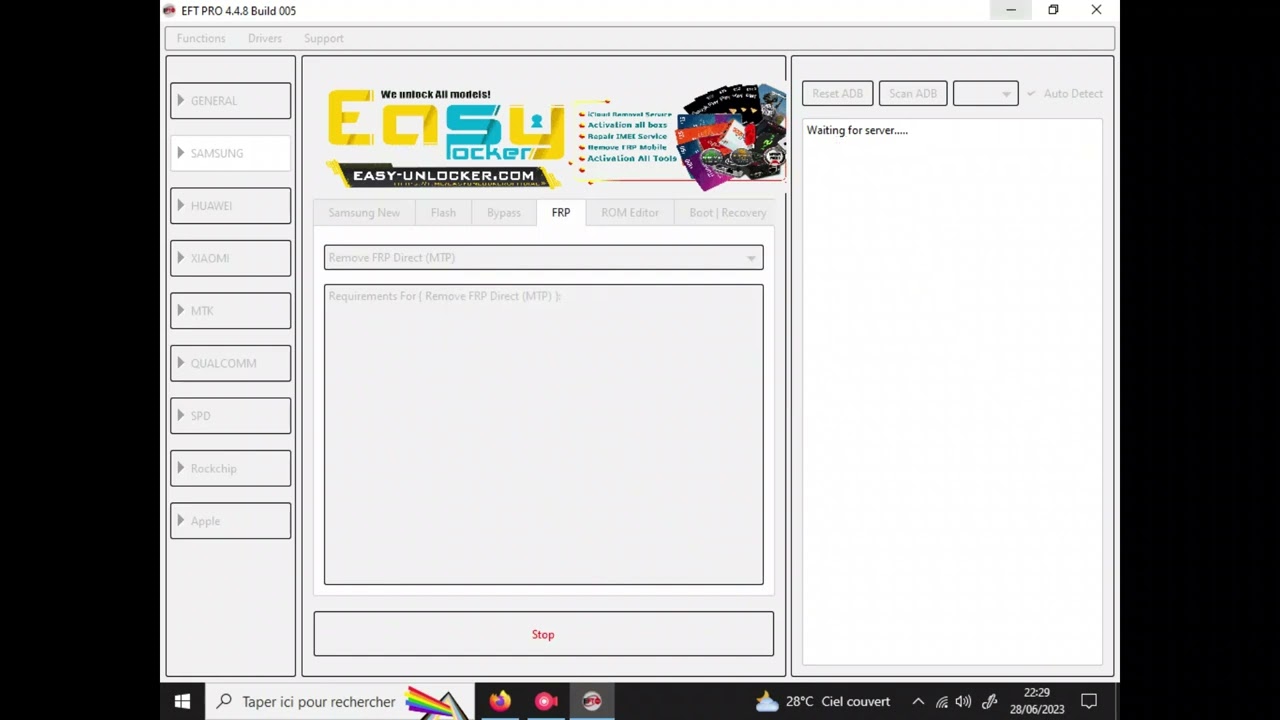The image size is (1280, 720).
Task: Open the Windows notification center
Action: (1090, 701)
